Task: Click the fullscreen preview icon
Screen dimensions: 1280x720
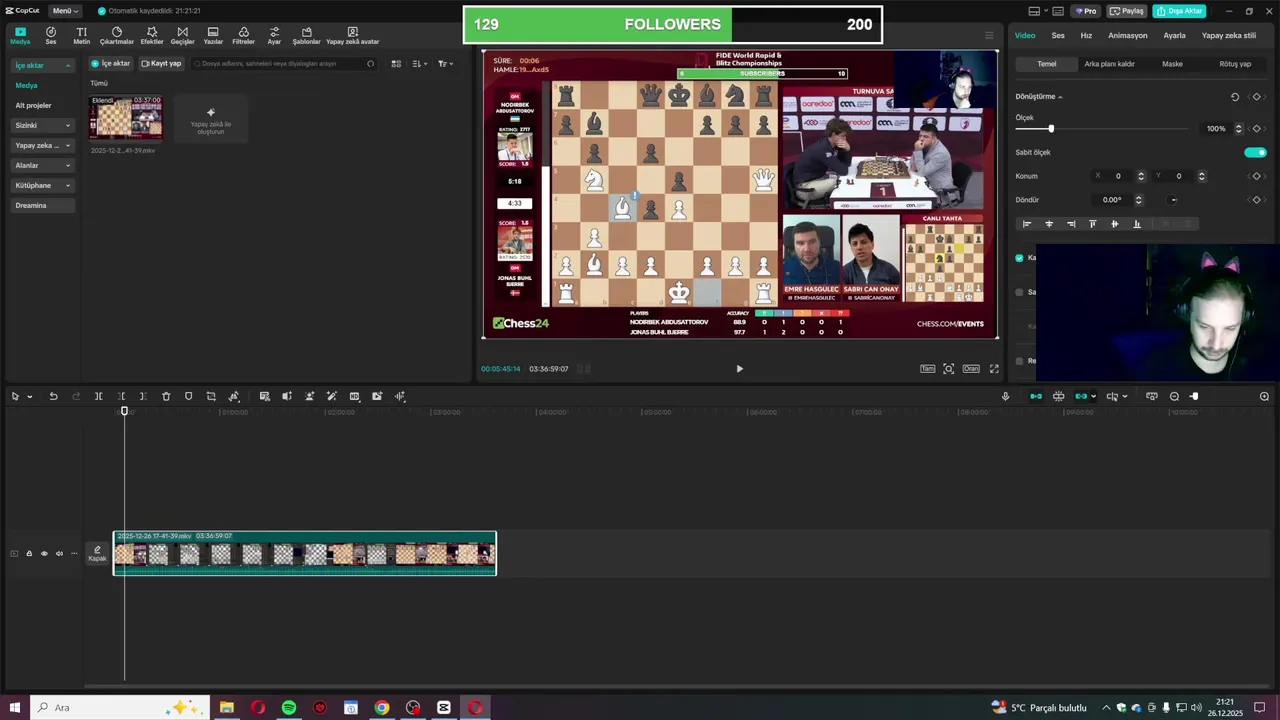Action: click(994, 369)
